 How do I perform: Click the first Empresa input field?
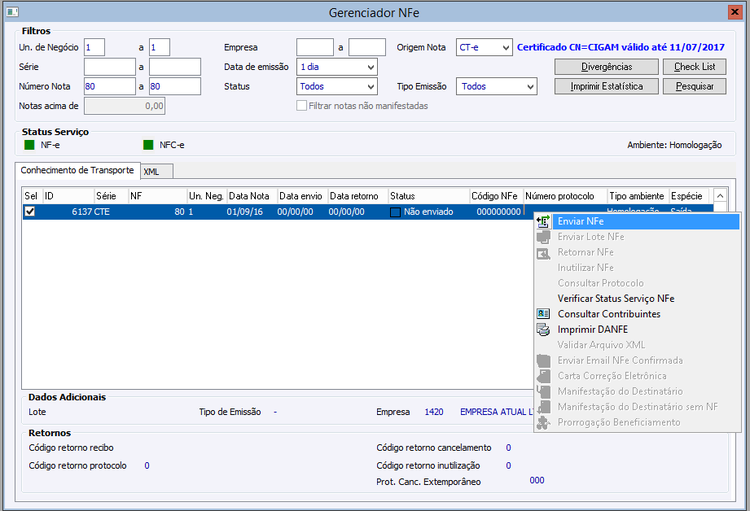point(315,47)
